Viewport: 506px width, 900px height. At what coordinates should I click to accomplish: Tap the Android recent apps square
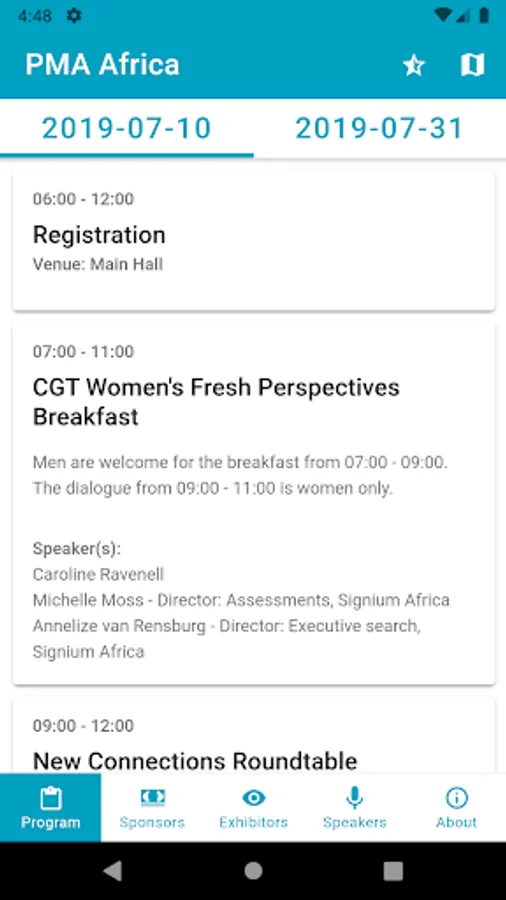[393, 871]
